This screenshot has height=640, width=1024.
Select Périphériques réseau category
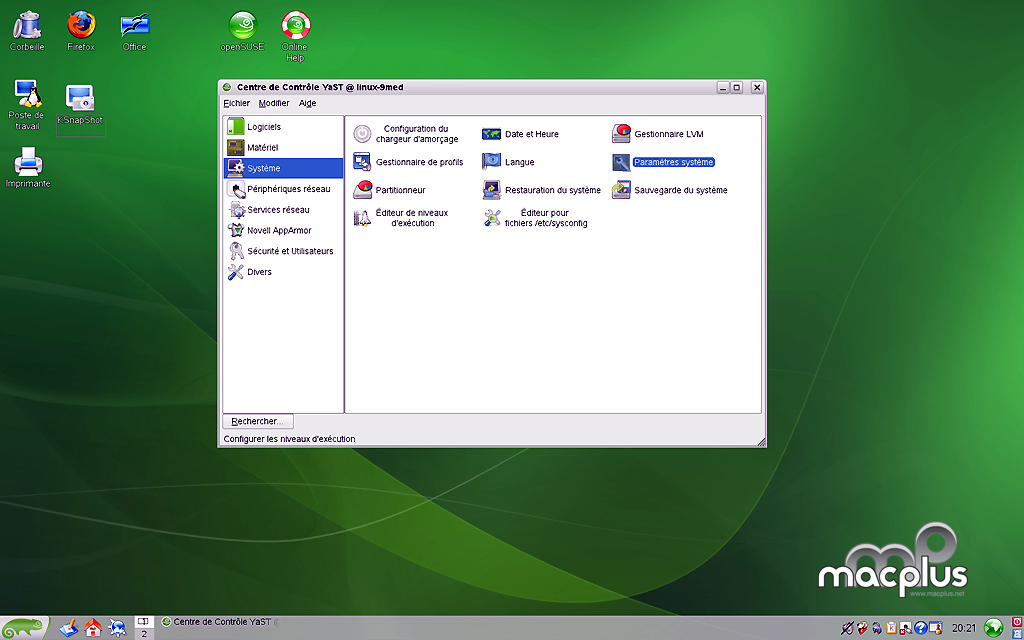coord(283,189)
